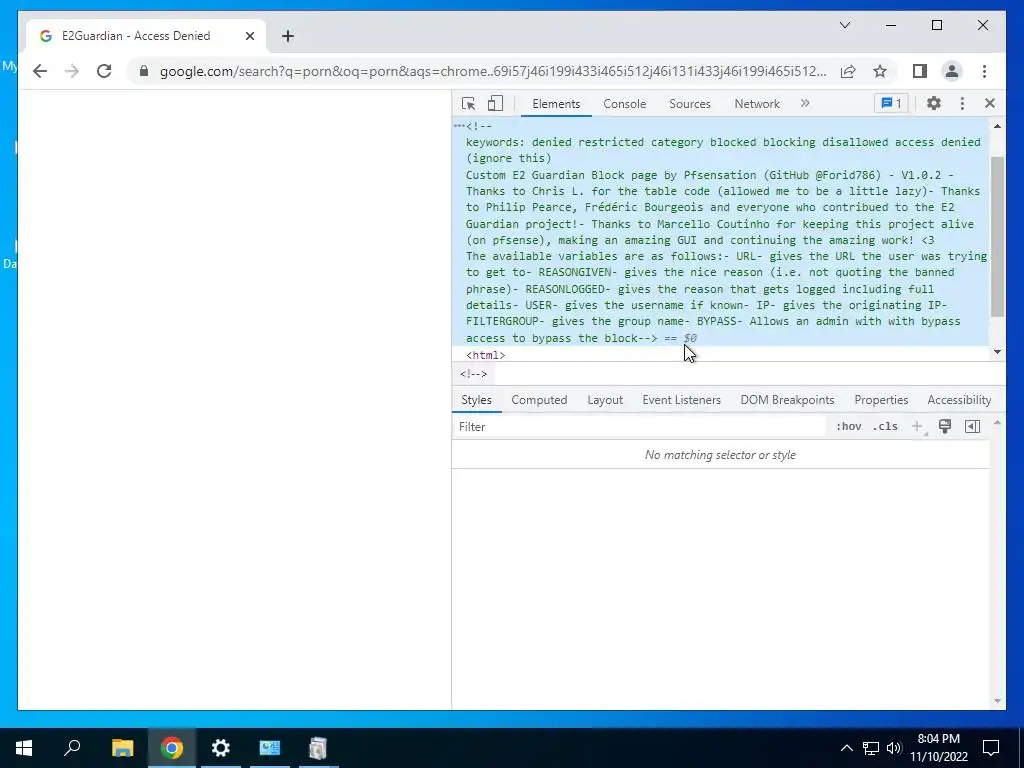
Task: Toggle the rendering emulations brush icon
Action: point(945,426)
